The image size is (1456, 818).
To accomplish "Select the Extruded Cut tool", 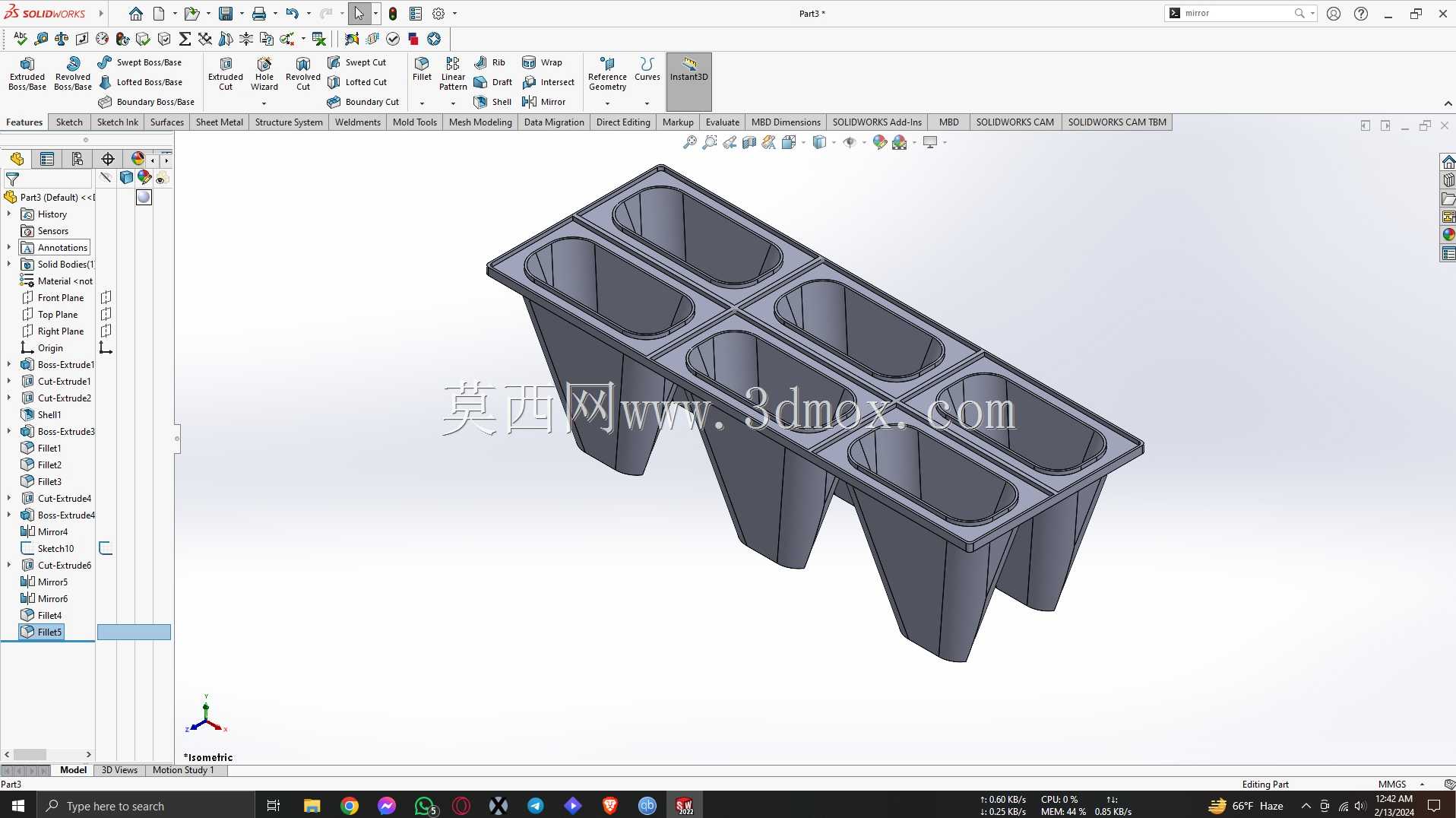I will click(x=226, y=74).
